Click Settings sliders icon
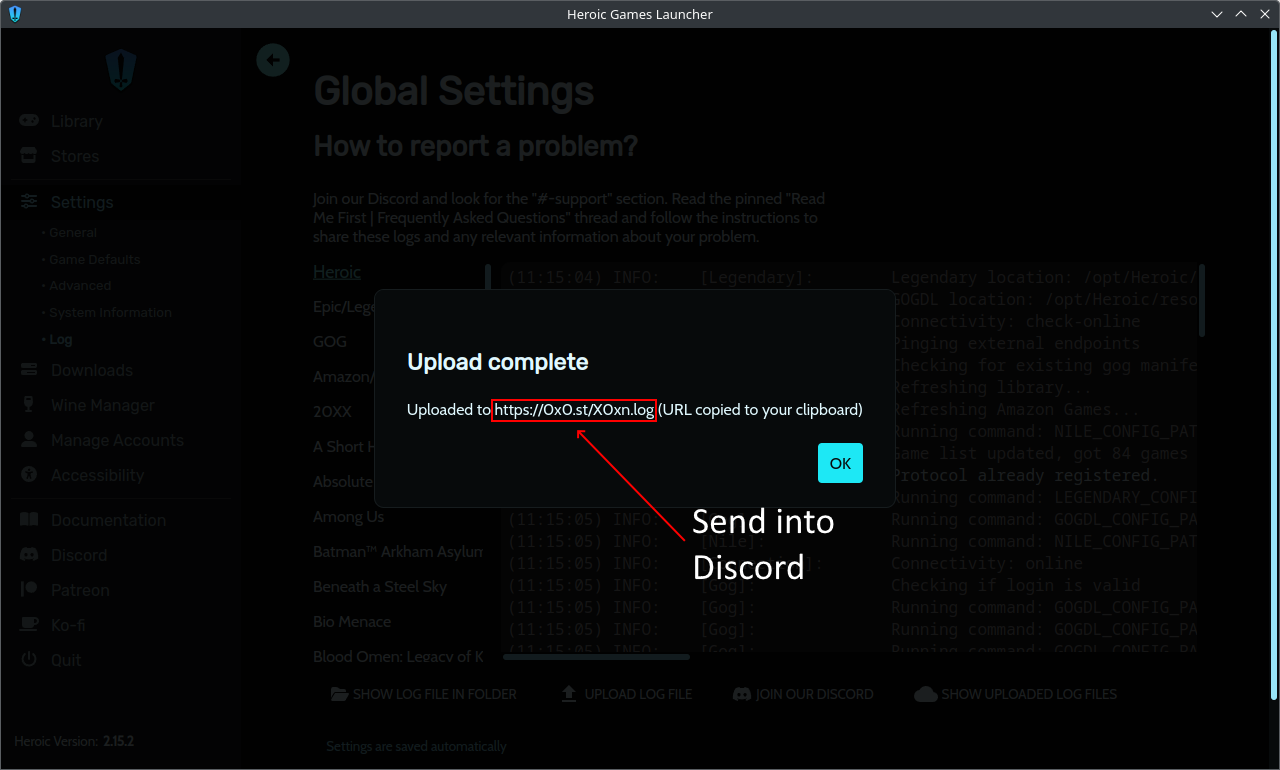This screenshot has height=770, width=1280. [30, 202]
